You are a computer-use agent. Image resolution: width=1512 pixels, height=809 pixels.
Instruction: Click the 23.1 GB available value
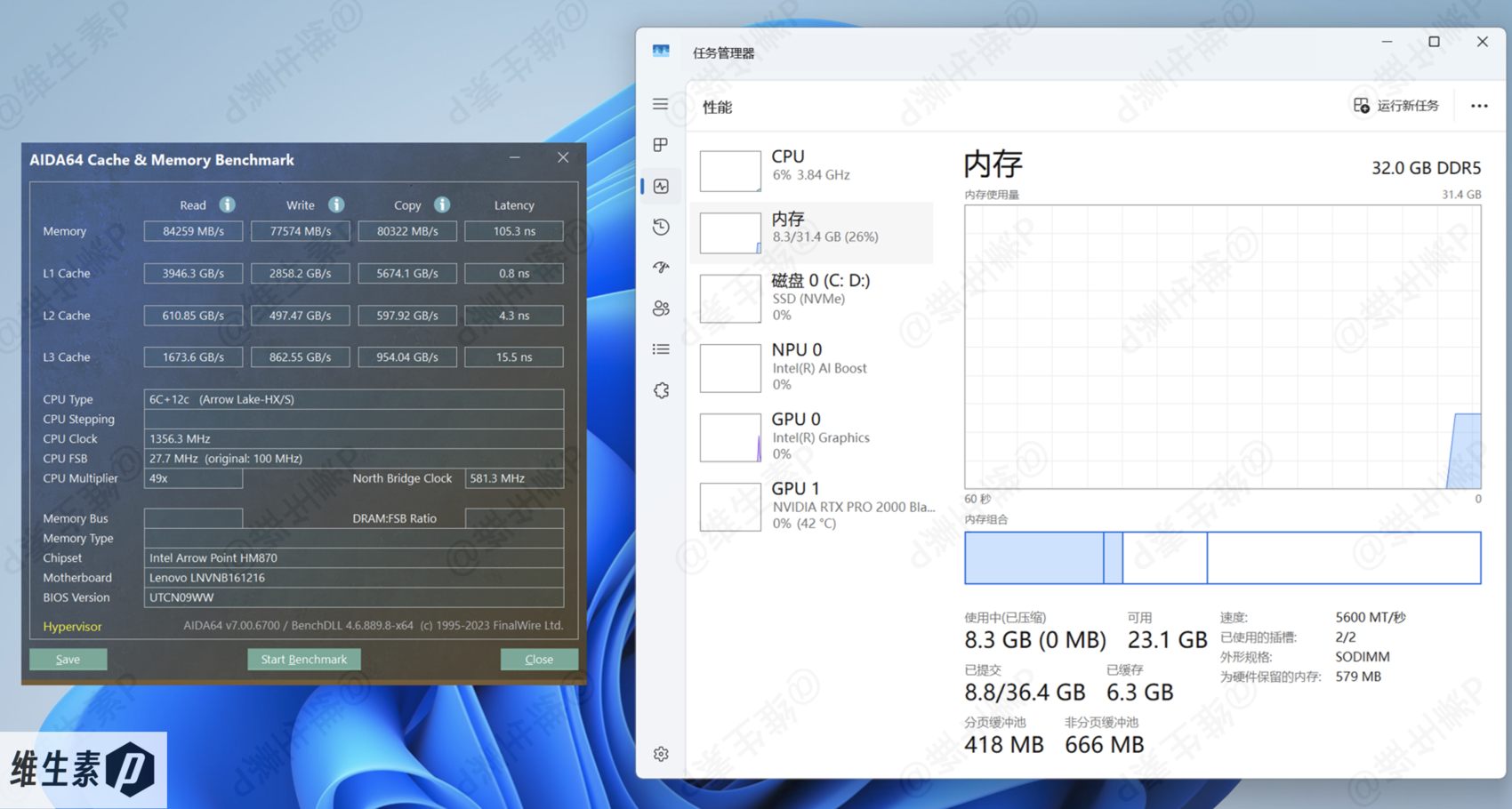[x=1167, y=639]
